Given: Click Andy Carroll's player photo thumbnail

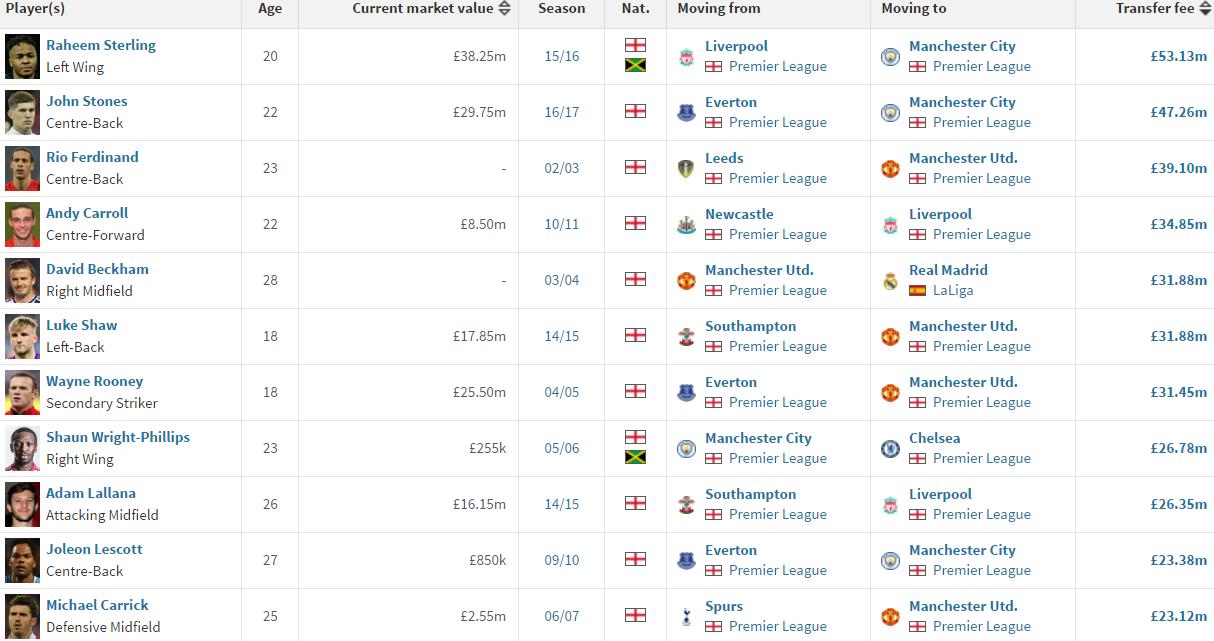Looking at the screenshot, I should (22, 223).
